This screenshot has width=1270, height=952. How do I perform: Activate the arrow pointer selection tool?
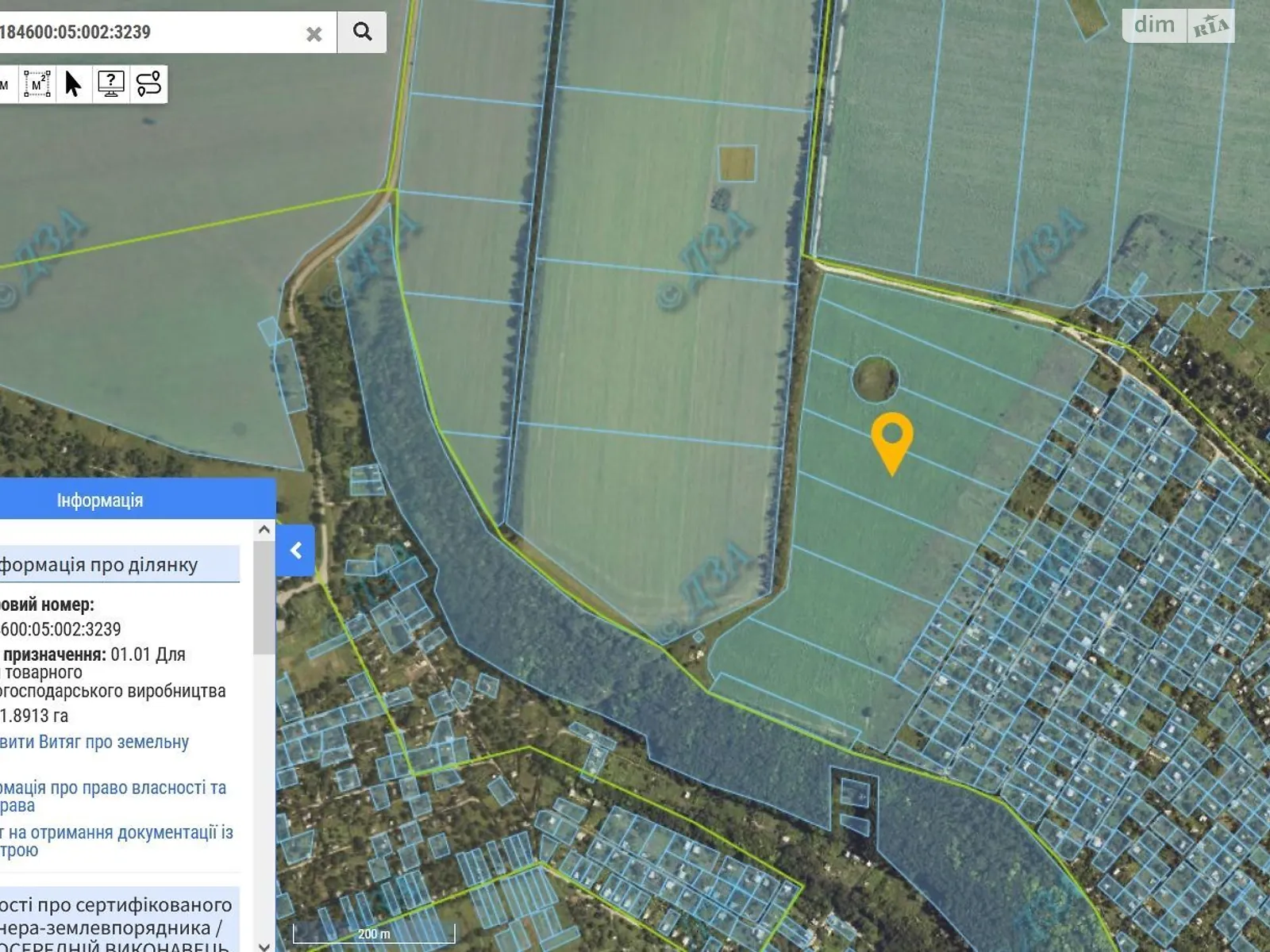pos(73,84)
